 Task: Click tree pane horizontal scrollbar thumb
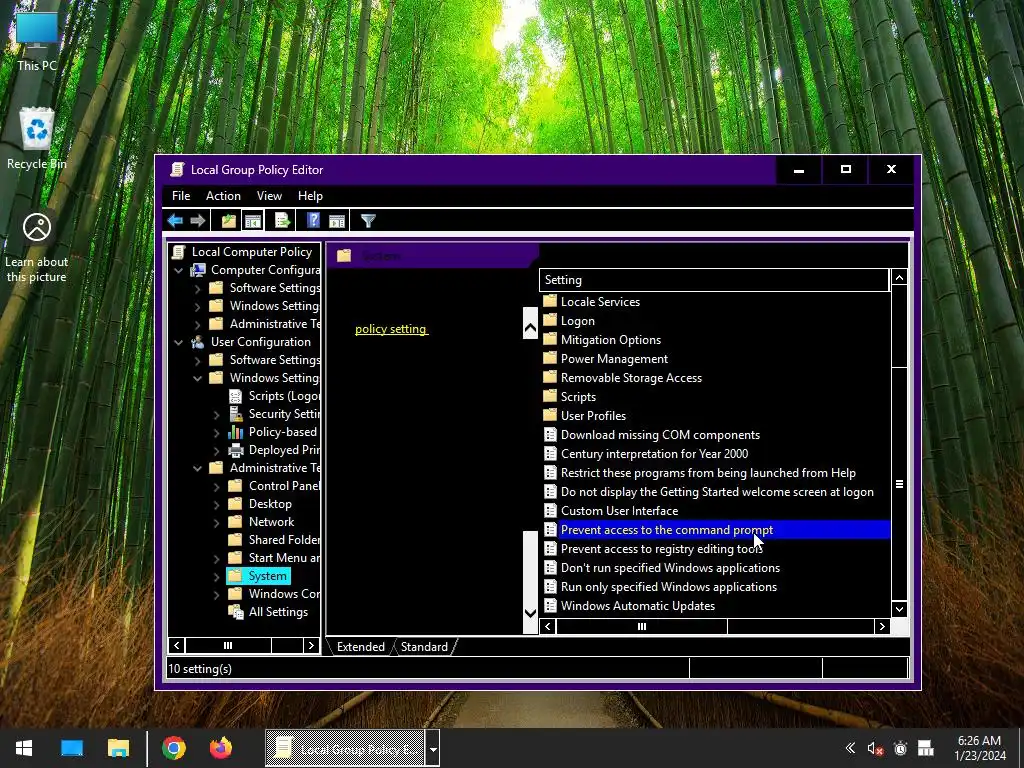(x=228, y=645)
